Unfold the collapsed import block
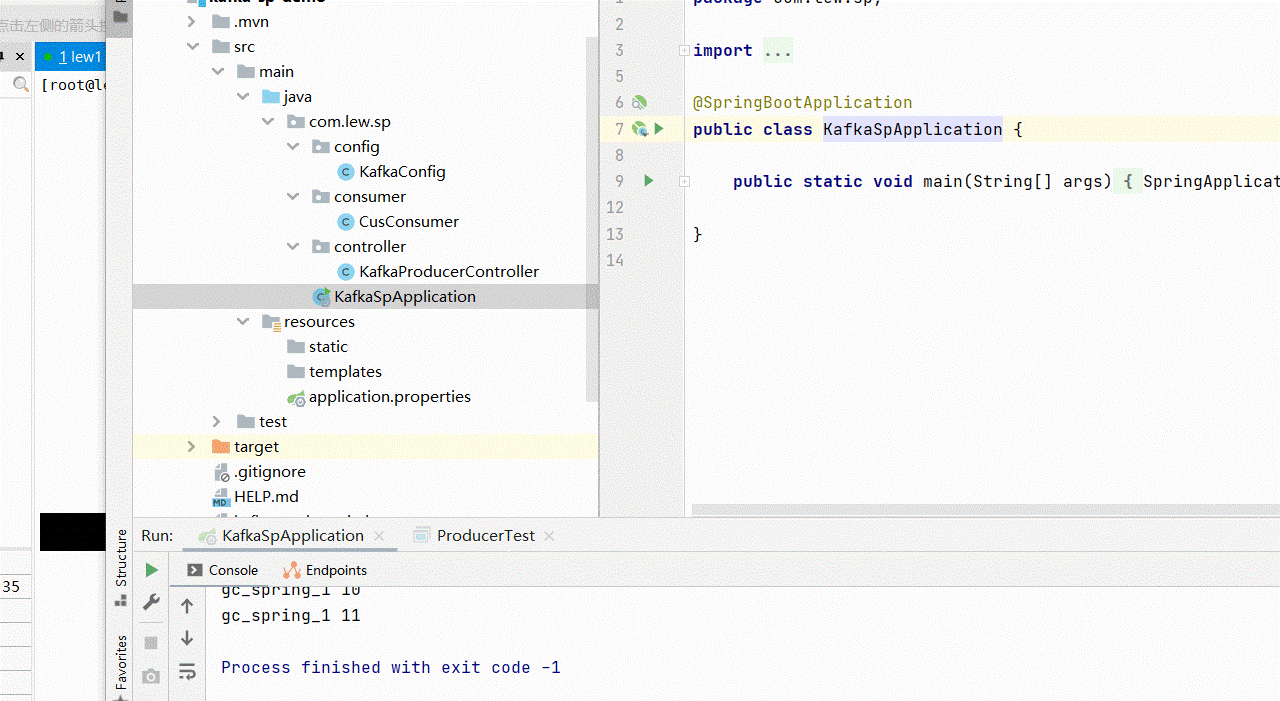Screen dimensions: 1280x701 click(x=684, y=51)
